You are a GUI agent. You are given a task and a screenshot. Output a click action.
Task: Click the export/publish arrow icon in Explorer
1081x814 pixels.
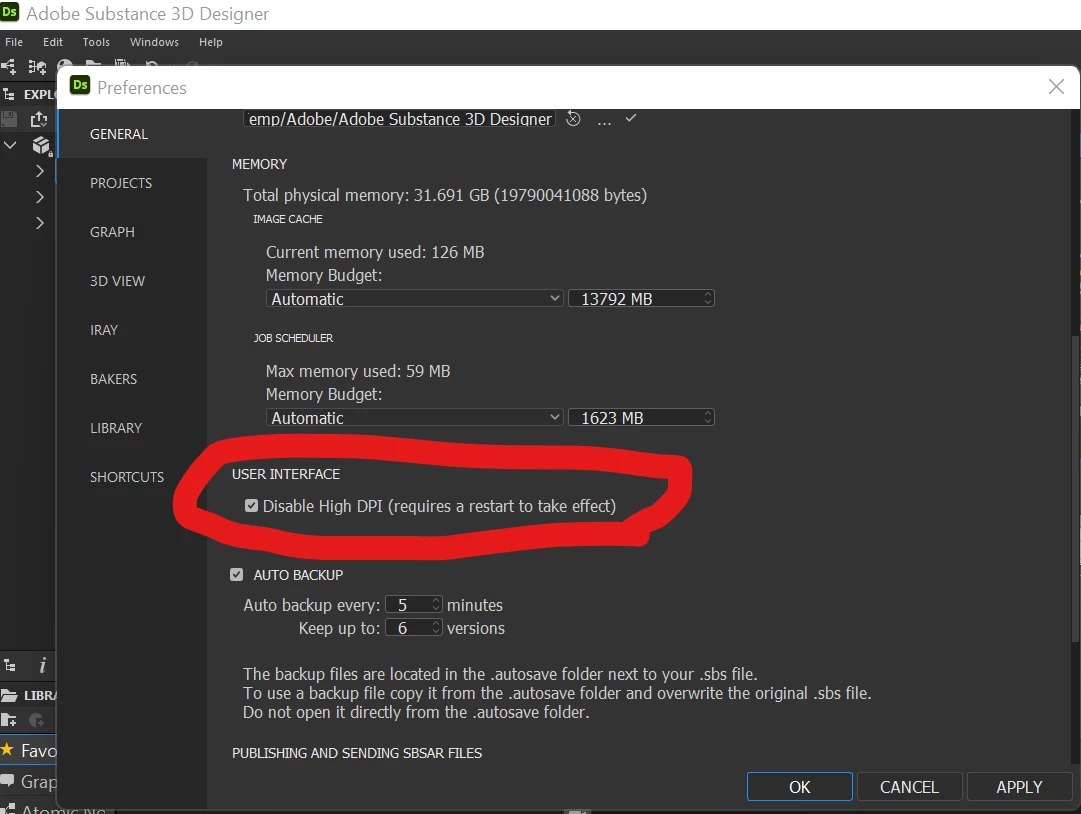39,119
